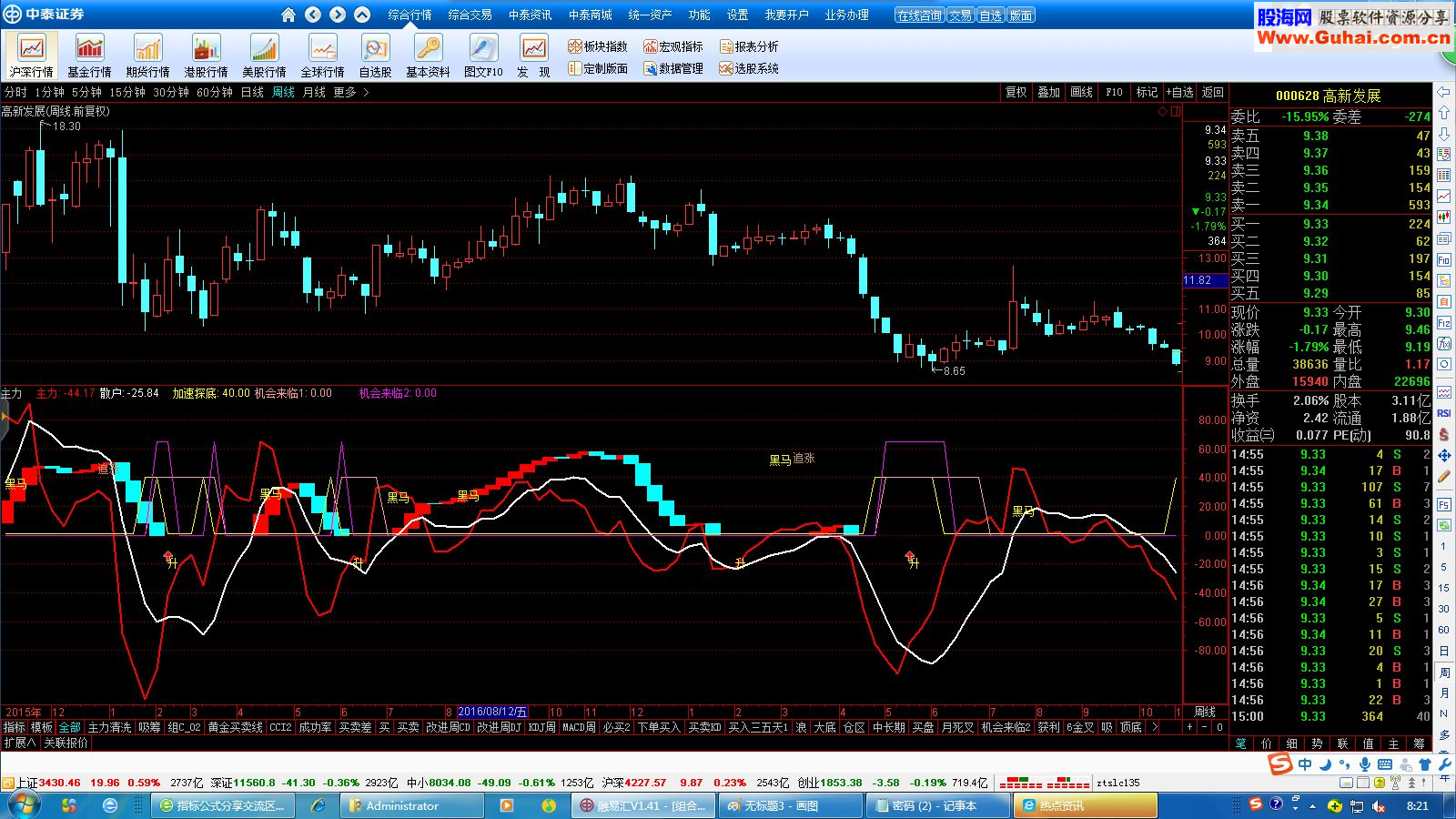This screenshot has height=819, width=1456.
Task: Switch to 30分钟 period
Action: (171, 92)
